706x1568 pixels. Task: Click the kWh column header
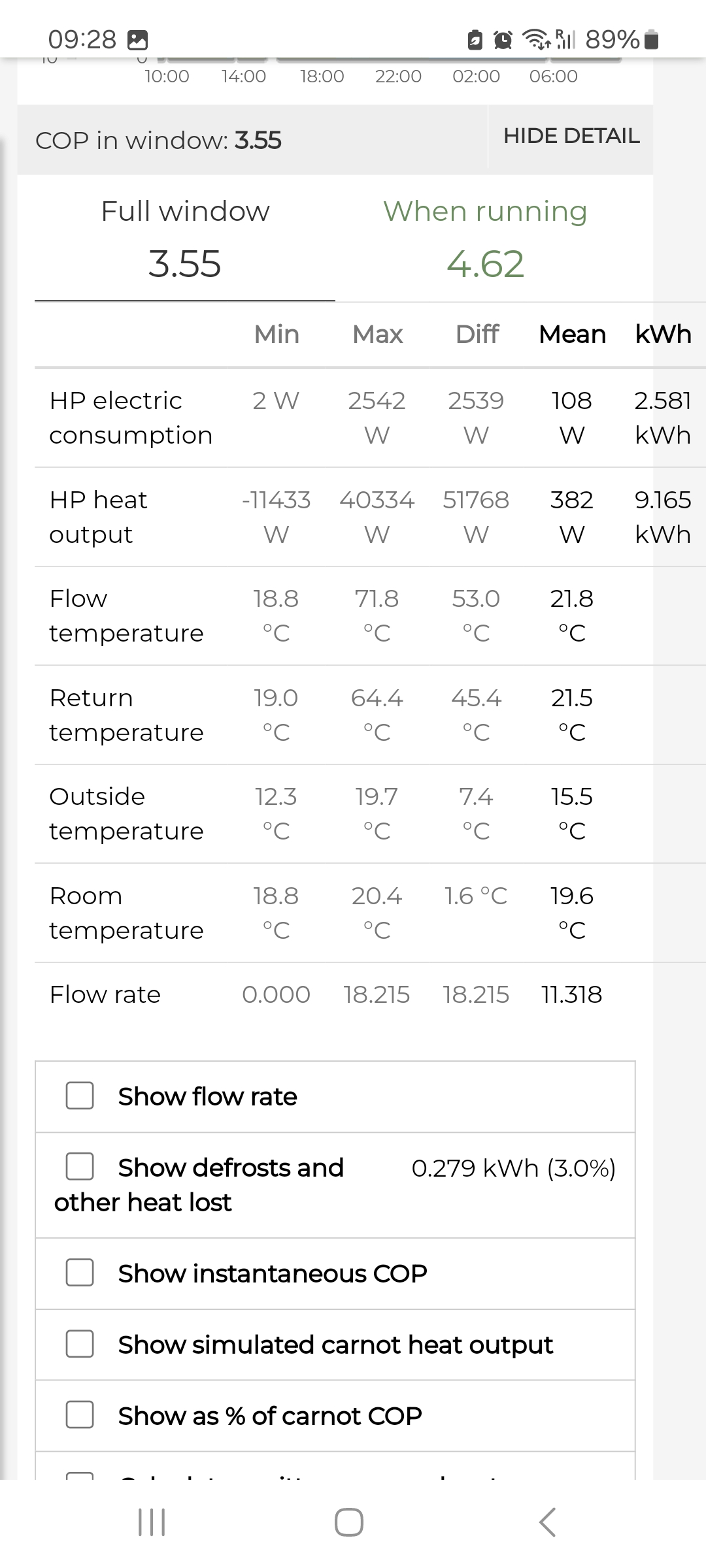tap(663, 334)
